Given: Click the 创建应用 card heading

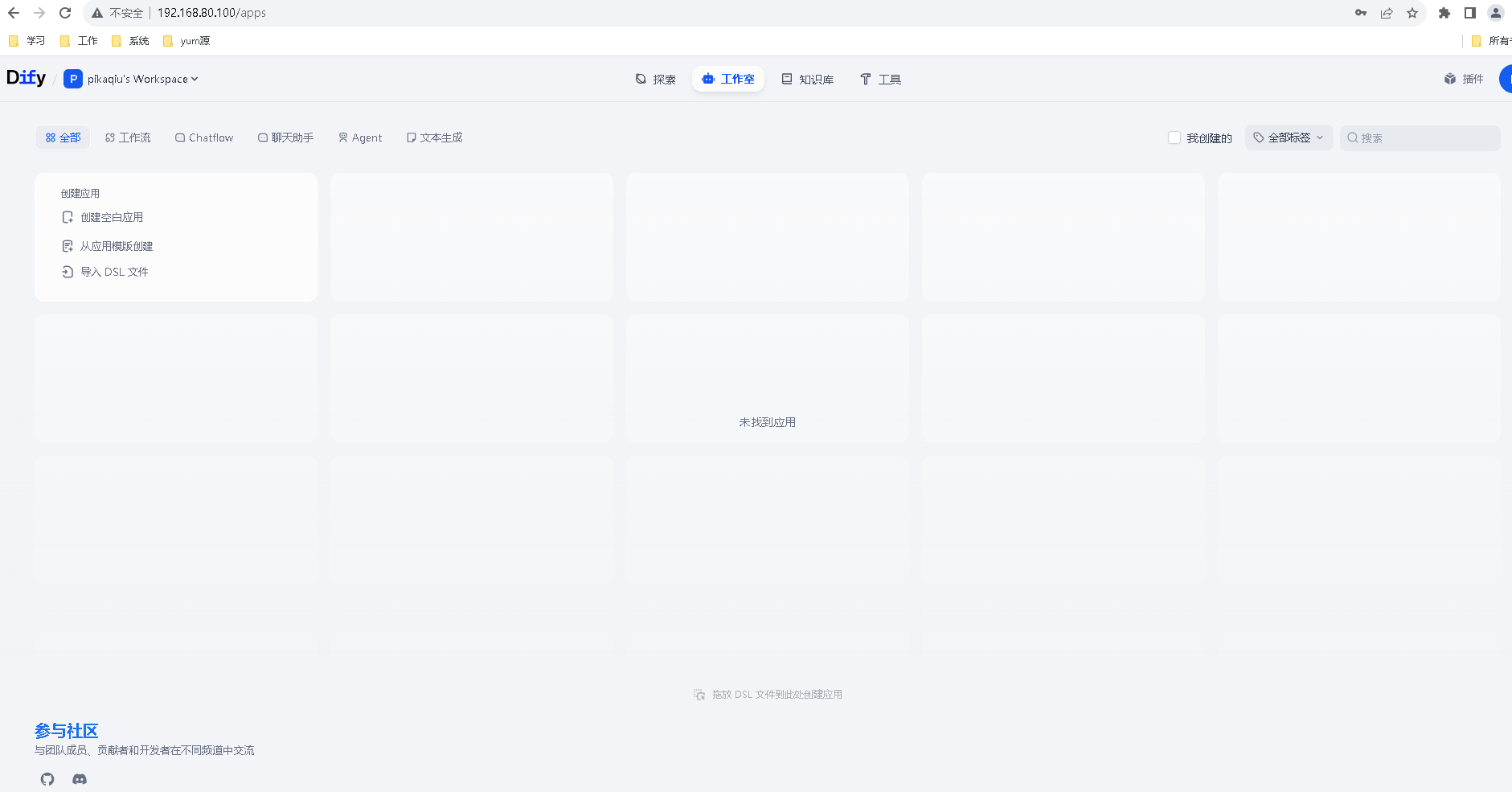Looking at the screenshot, I should [80, 193].
